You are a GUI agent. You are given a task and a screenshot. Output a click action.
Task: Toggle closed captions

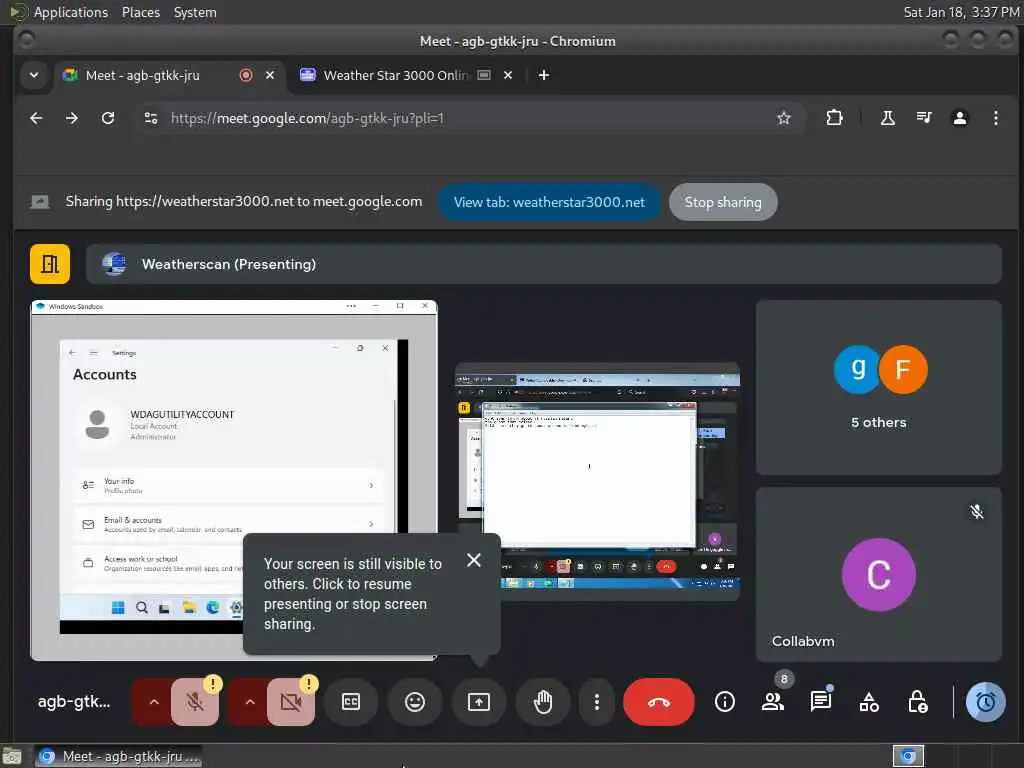(x=351, y=702)
